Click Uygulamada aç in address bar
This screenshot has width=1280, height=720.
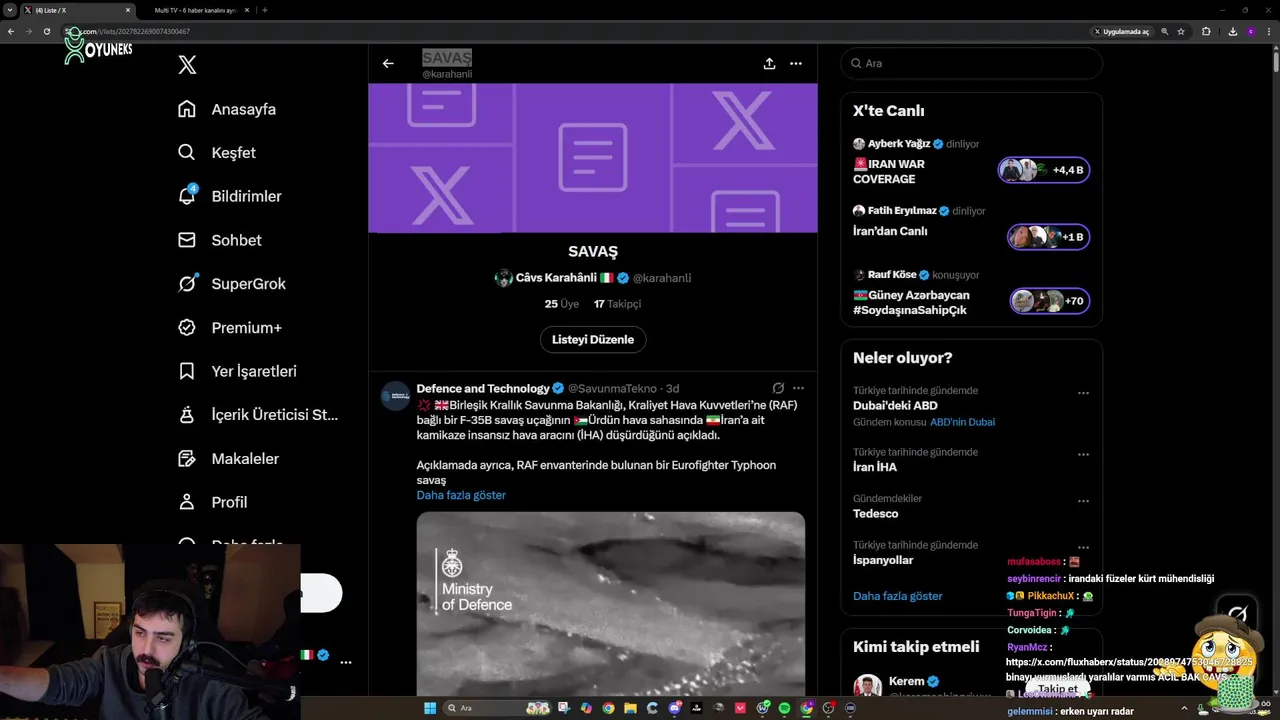1122,32
